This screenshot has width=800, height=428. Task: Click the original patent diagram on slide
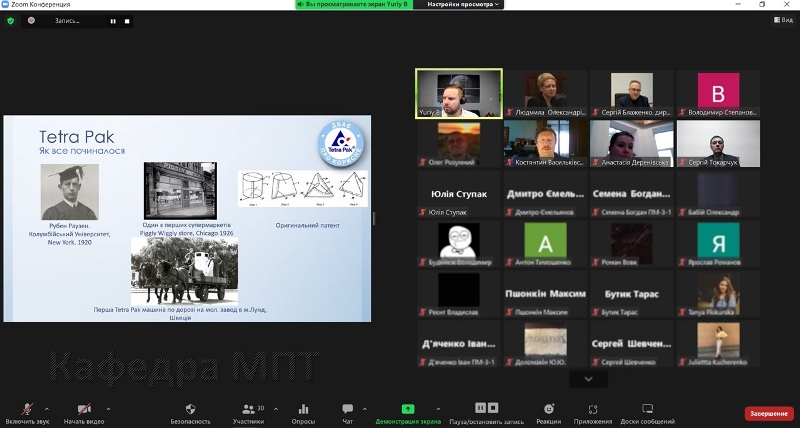pyautogui.click(x=303, y=188)
